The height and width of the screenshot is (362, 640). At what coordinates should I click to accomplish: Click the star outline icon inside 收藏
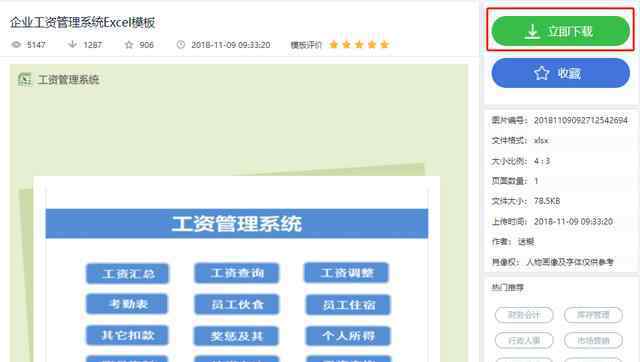[x=542, y=73]
